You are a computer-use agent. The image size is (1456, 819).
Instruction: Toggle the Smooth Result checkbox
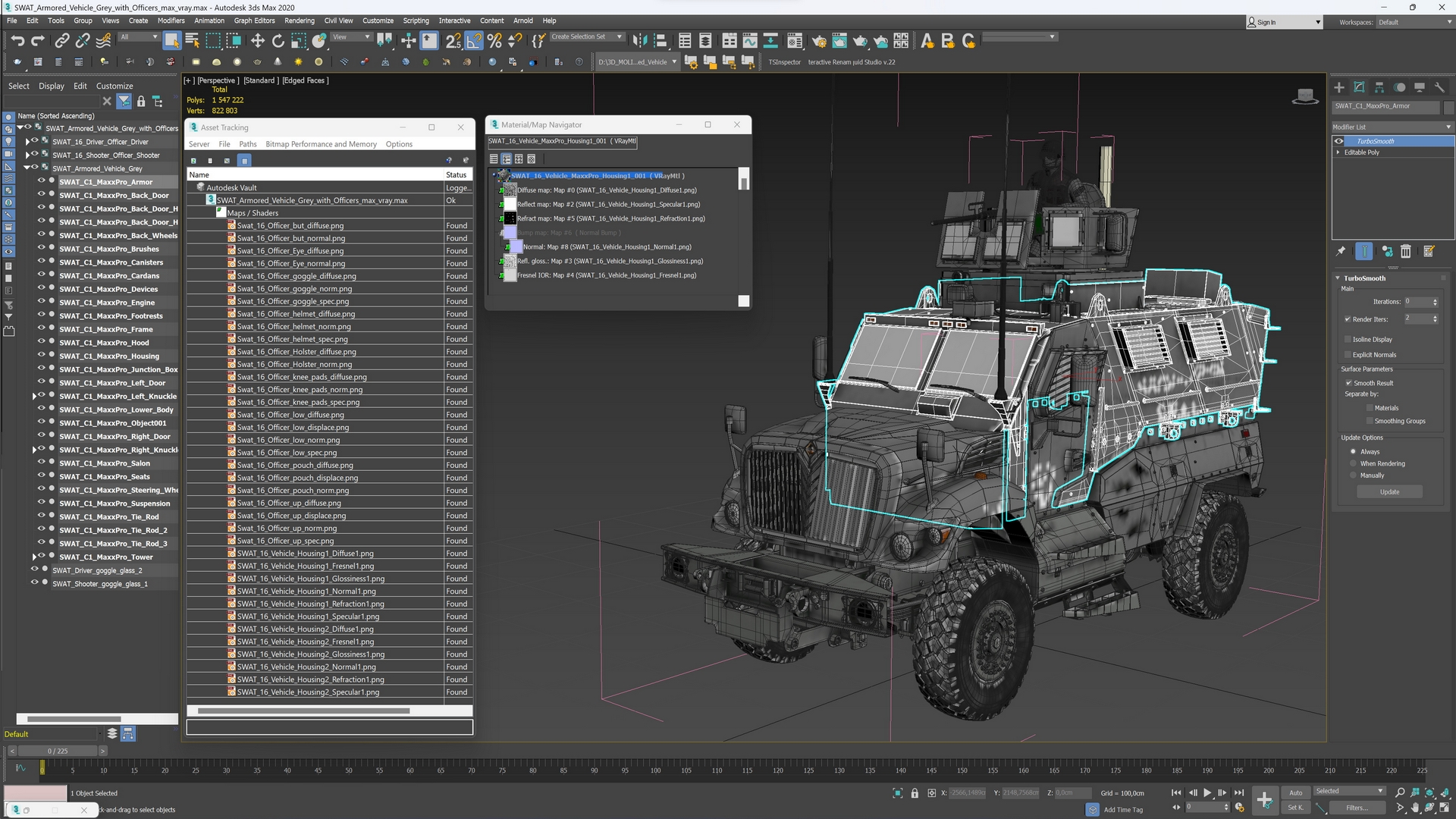(x=1348, y=384)
